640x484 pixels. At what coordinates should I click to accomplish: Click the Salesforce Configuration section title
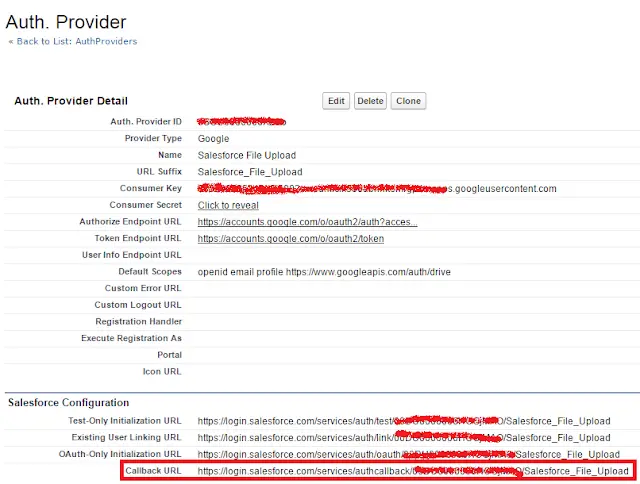pyautogui.click(x=69, y=403)
